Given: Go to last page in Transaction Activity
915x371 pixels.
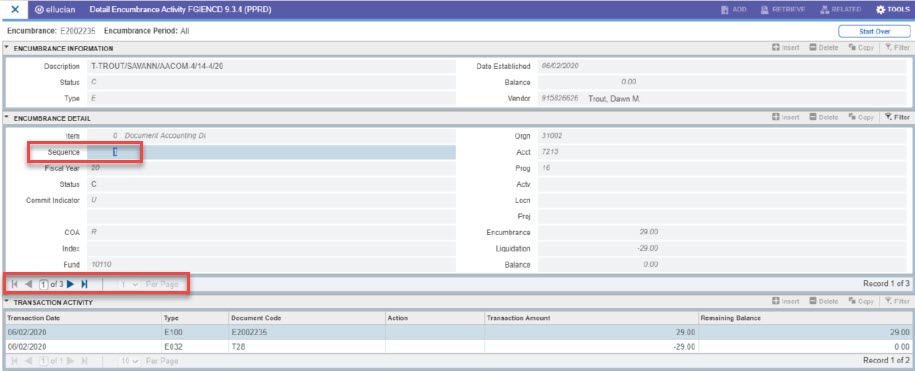Looking at the screenshot, I should pos(84,361).
